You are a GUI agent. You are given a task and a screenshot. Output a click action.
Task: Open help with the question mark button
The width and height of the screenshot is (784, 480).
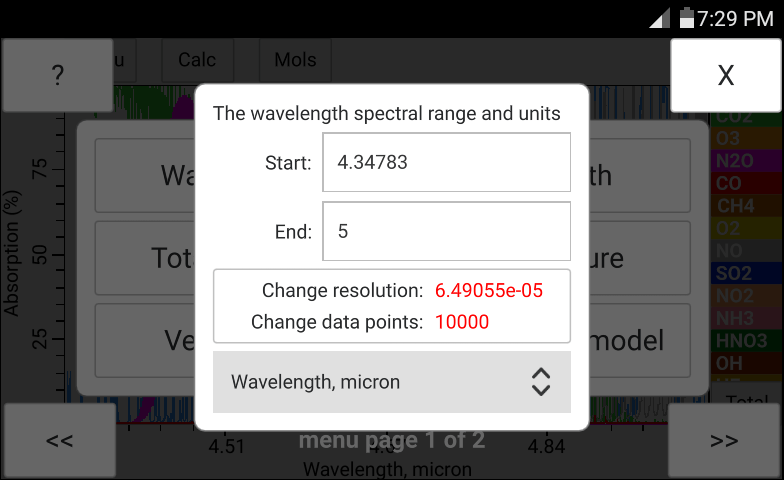58,75
